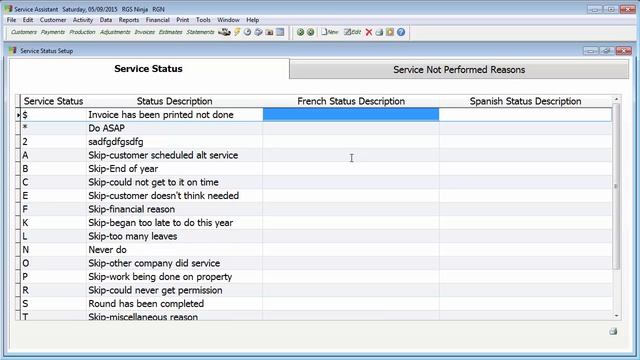
Task: Open the Adjustments toolbar shortcut
Action: tap(115, 32)
